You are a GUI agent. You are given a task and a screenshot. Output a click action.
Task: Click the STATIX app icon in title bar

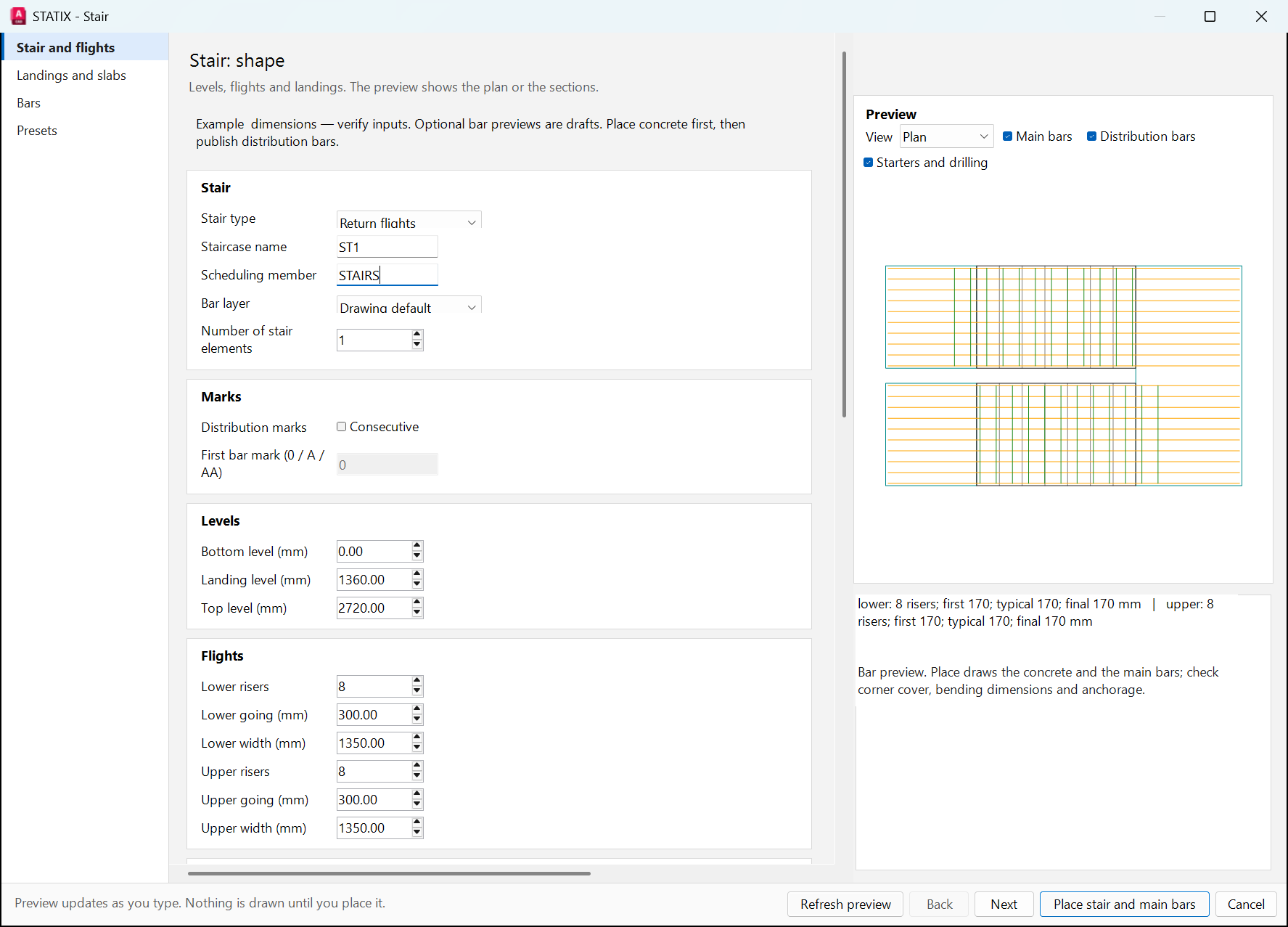18,16
